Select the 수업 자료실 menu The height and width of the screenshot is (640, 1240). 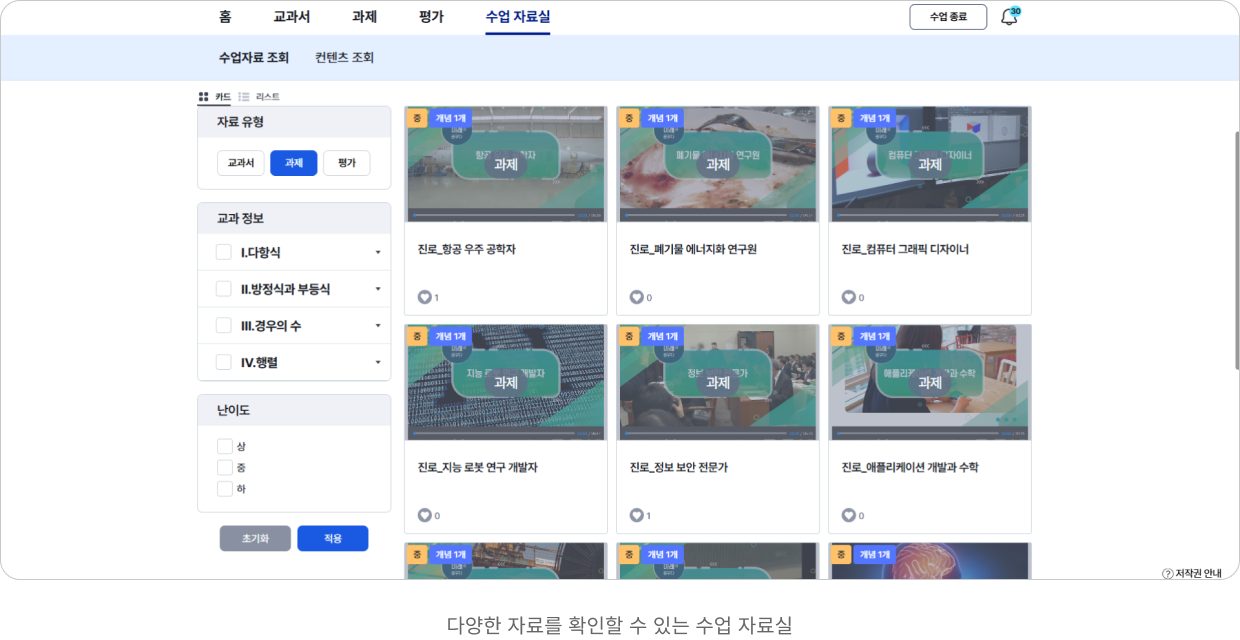coord(518,17)
